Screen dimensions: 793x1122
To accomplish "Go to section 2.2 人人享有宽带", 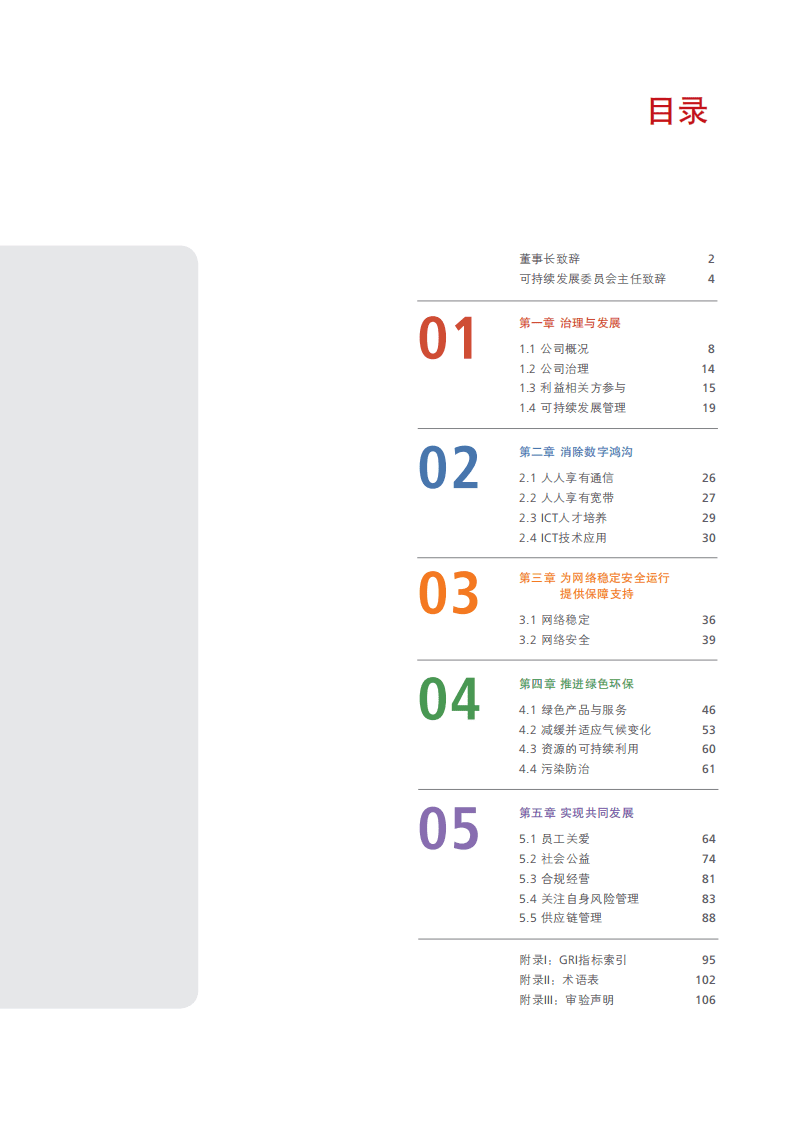I will click(x=566, y=498).
